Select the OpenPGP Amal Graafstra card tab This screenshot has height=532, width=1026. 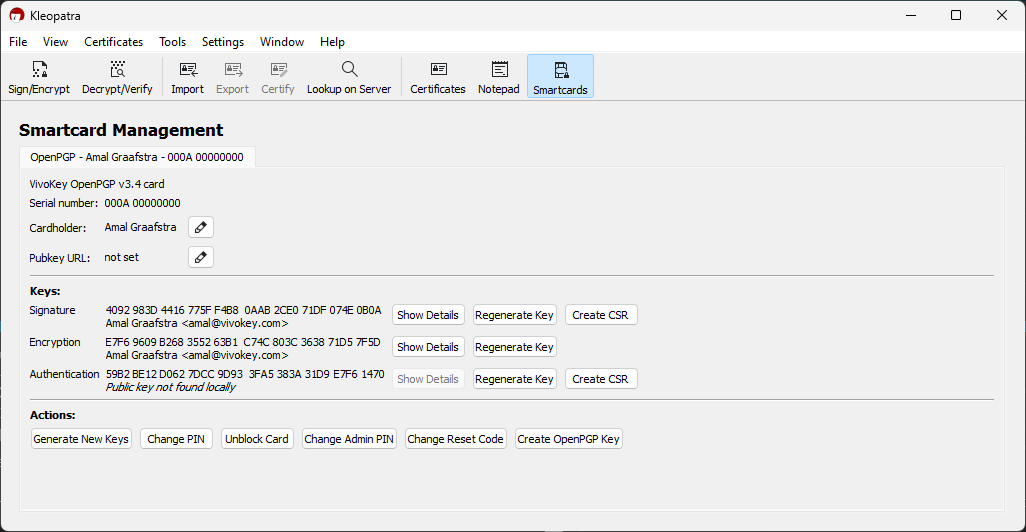[x=137, y=157]
